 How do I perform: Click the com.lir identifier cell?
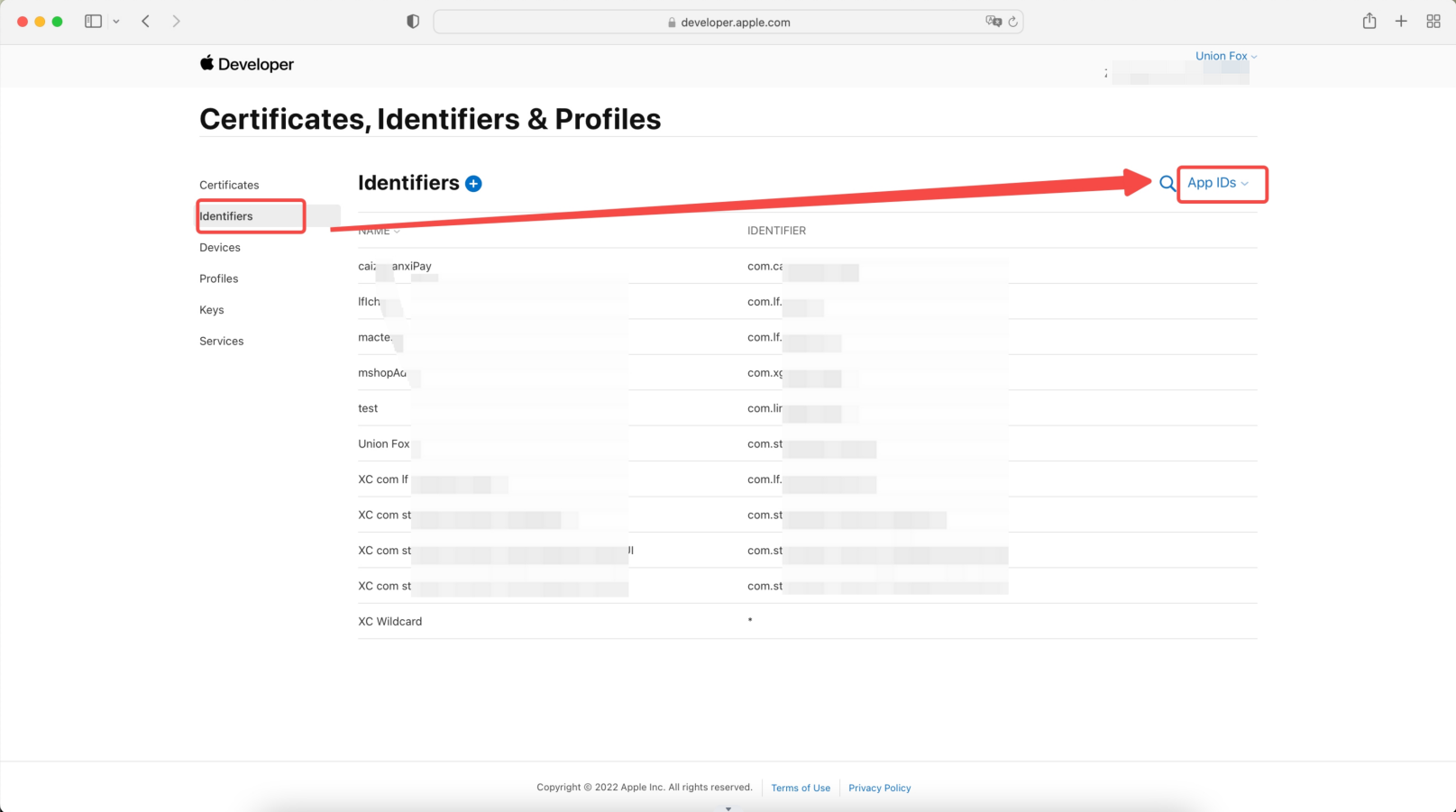765,408
